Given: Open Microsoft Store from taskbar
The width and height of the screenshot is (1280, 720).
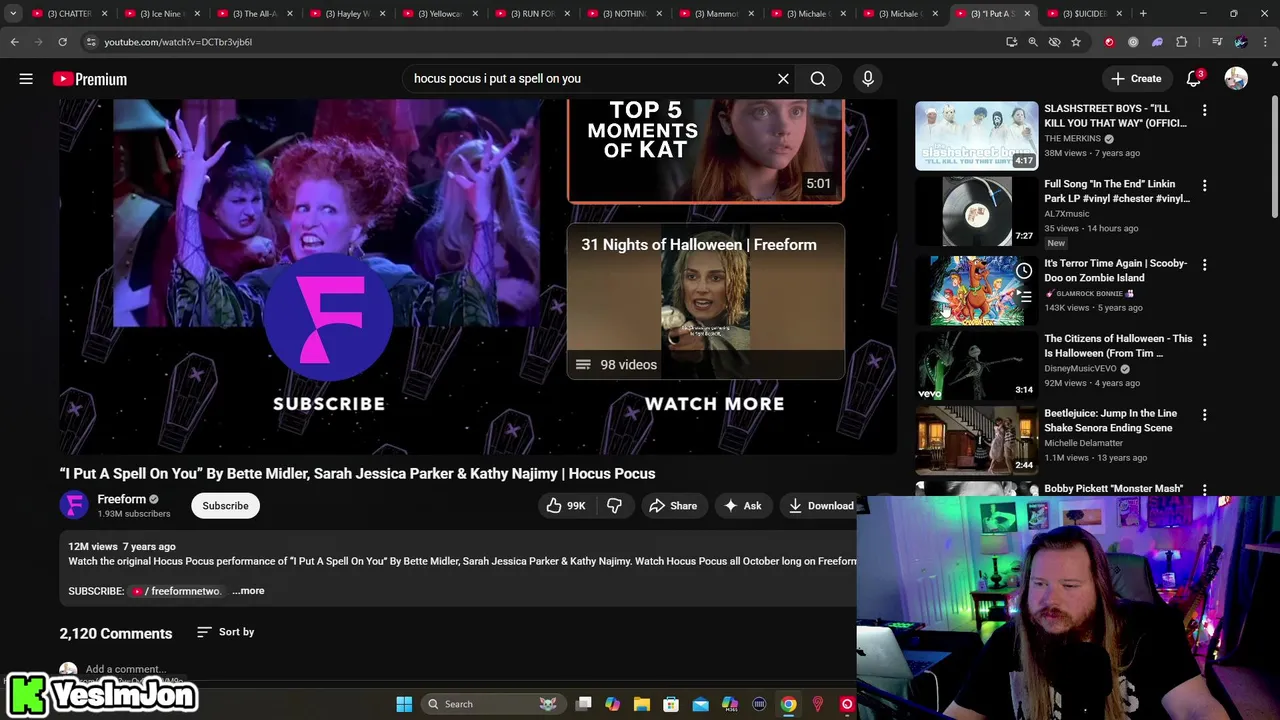Looking at the screenshot, I should 671,704.
